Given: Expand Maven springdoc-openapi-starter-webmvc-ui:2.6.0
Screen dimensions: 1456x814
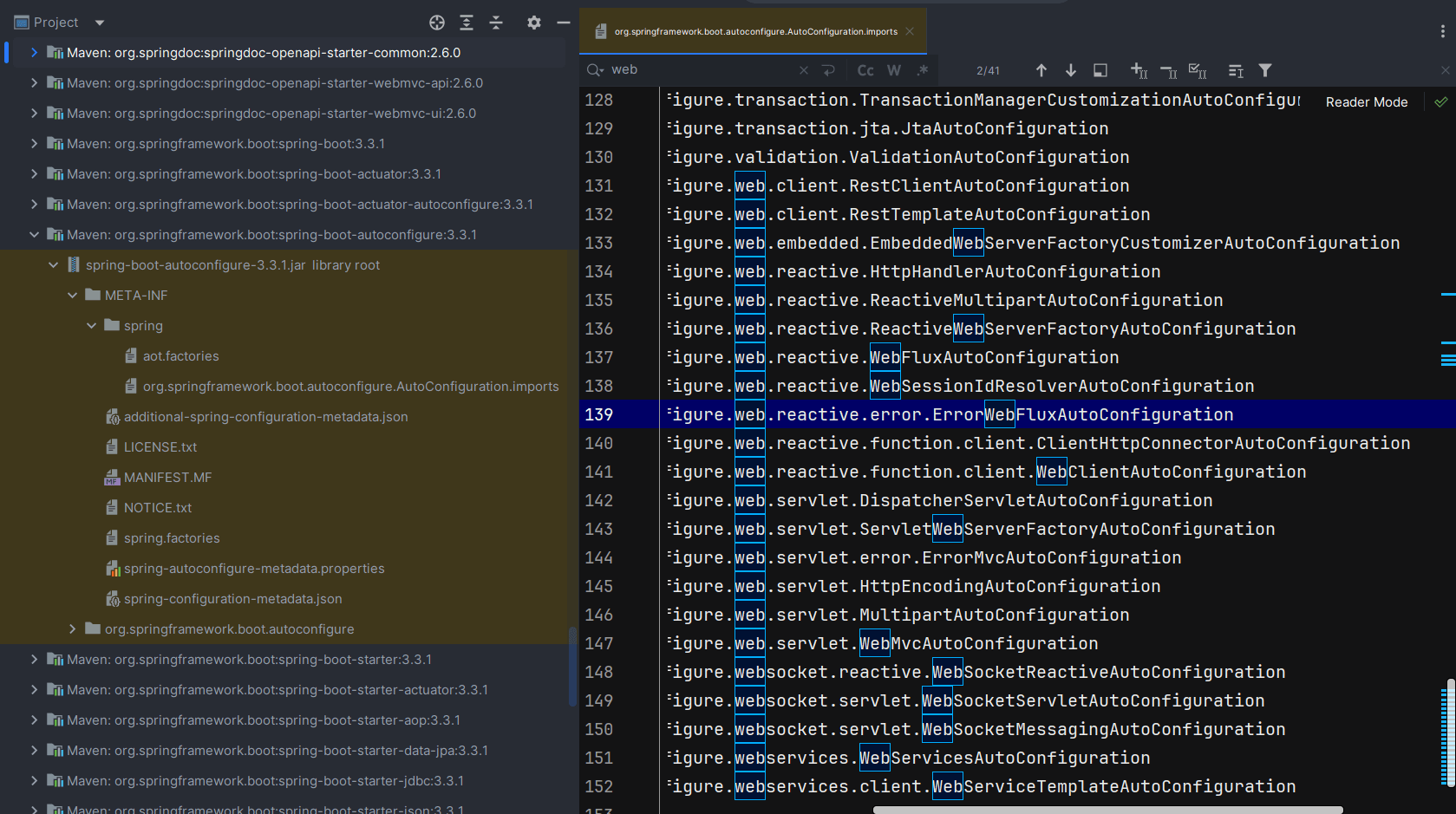Looking at the screenshot, I should (x=34, y=114).
